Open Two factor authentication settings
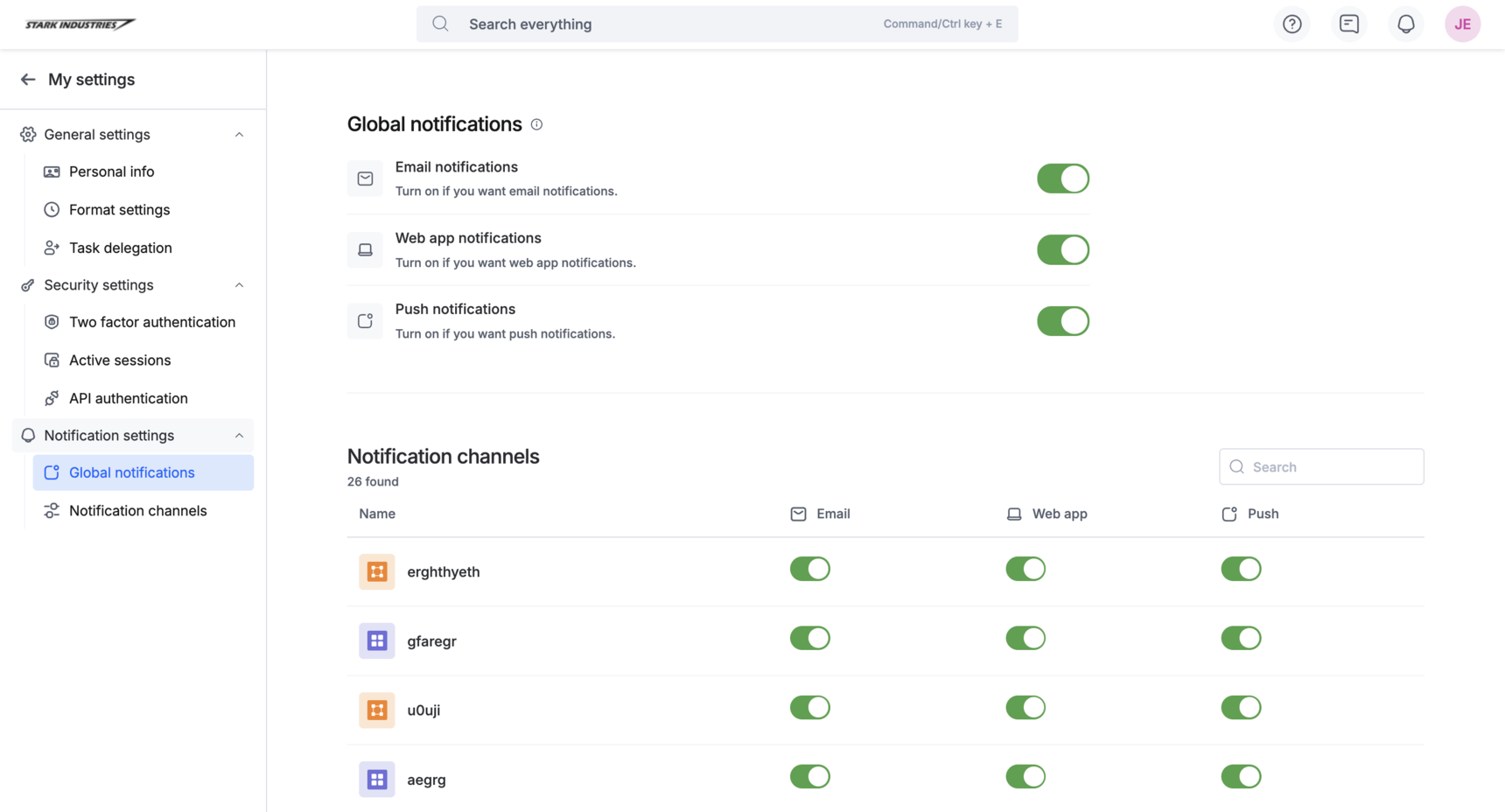Screen dimensions: 1505x812 [x=143, y=322]
